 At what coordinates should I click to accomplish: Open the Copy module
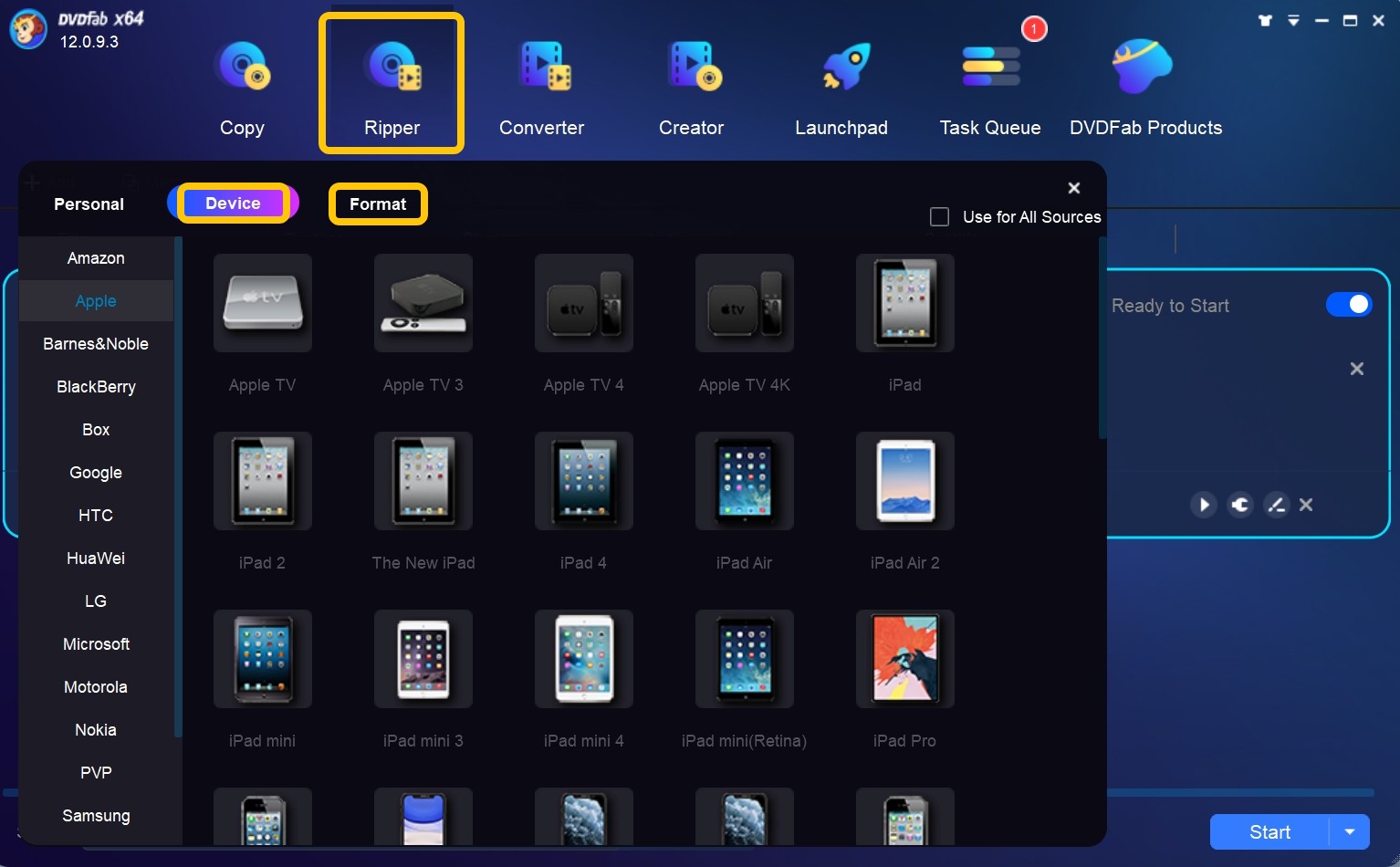(x=242, y=89)
